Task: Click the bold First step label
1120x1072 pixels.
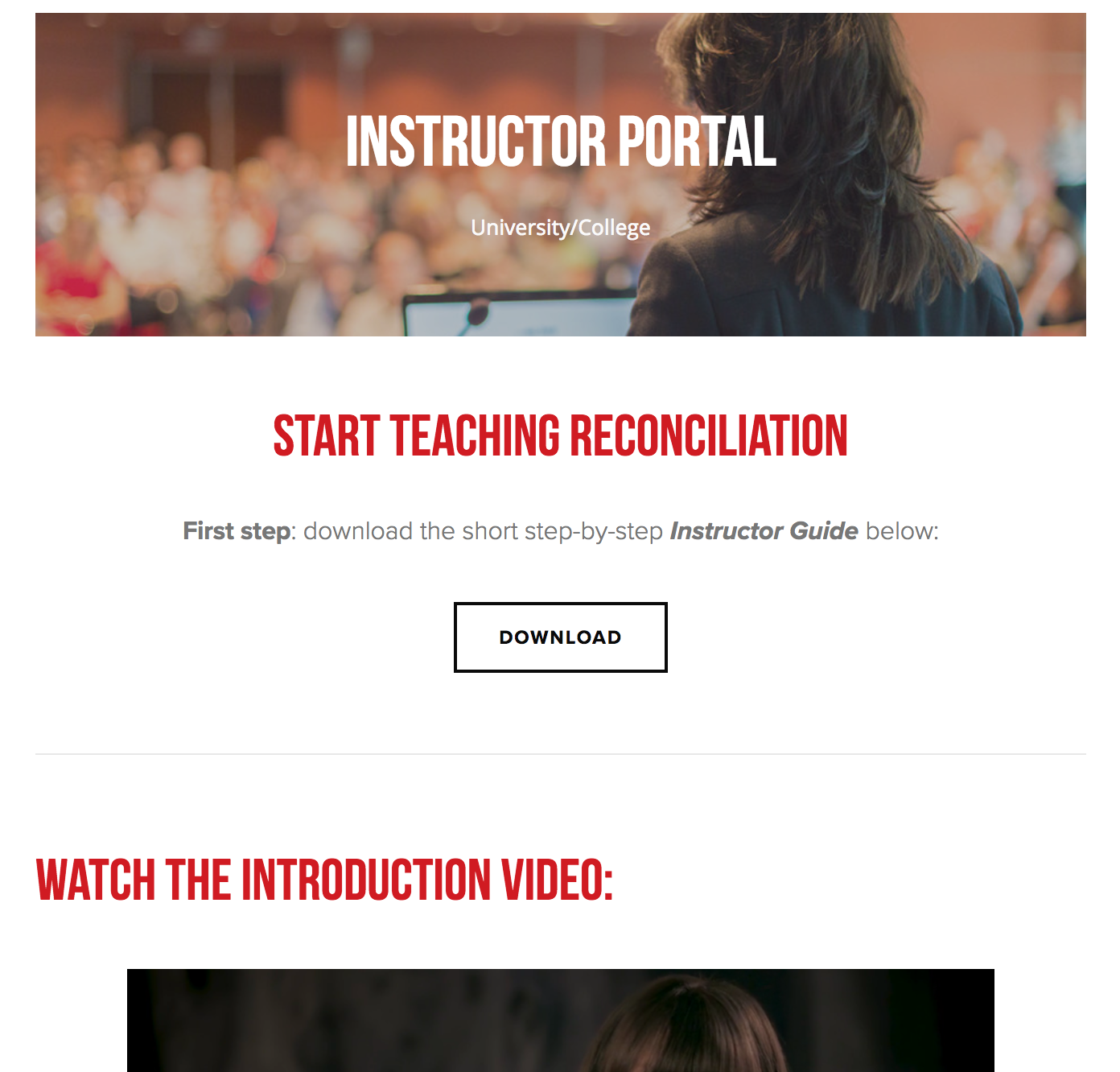Action: point(237,531)
